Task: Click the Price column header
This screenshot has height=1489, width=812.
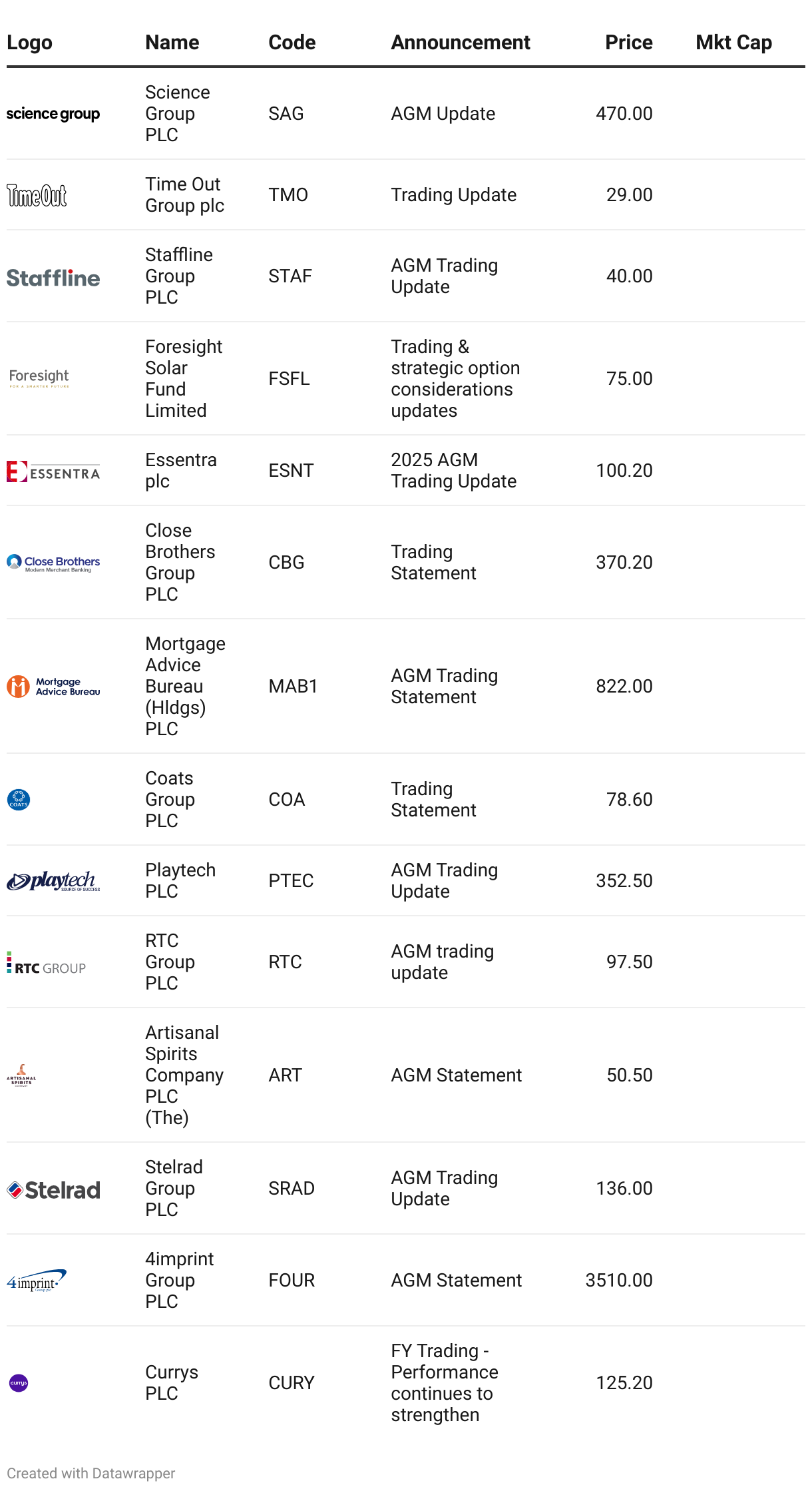Action: (628, 43)
